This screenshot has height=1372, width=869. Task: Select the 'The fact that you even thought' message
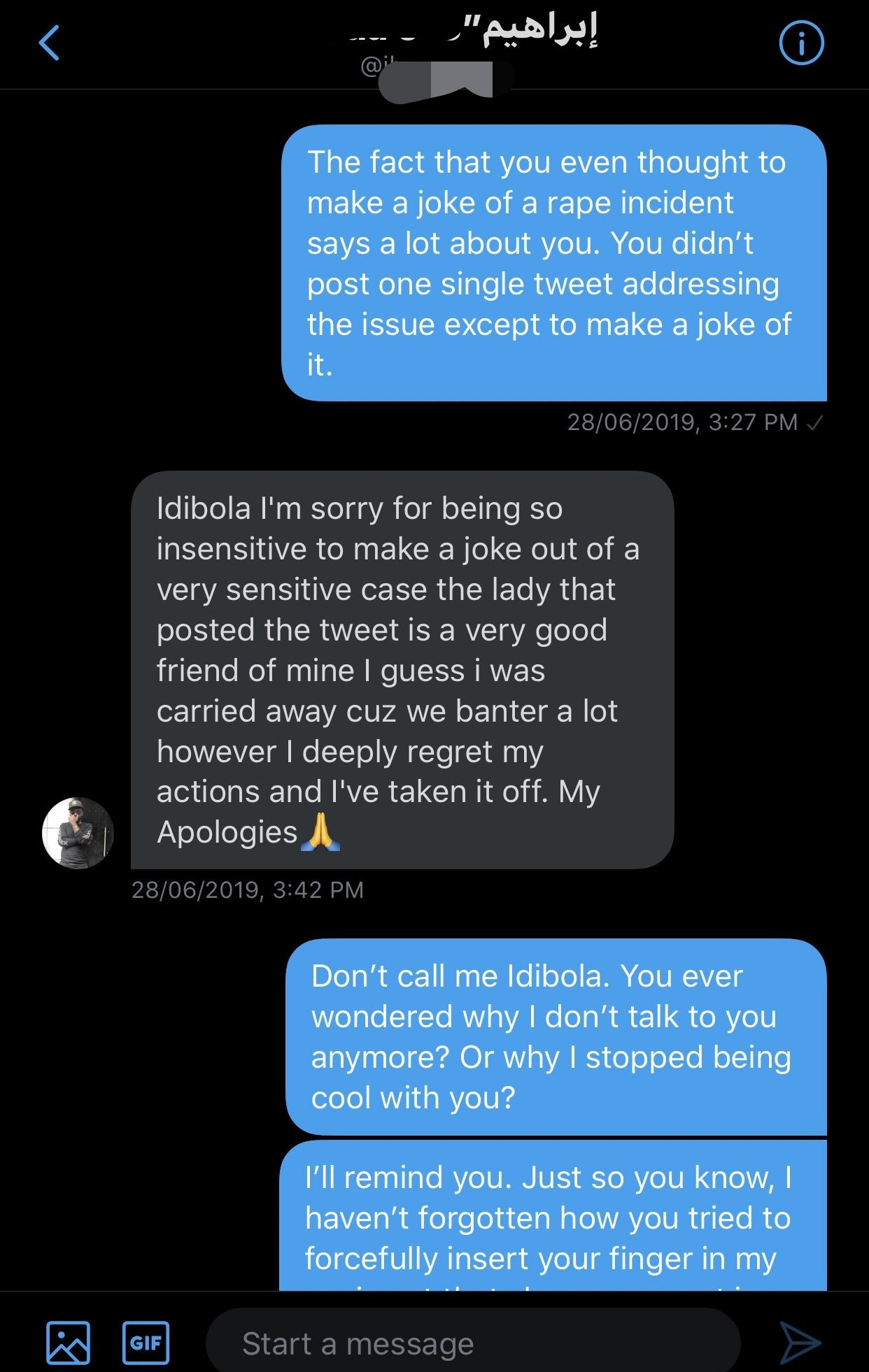553,263
